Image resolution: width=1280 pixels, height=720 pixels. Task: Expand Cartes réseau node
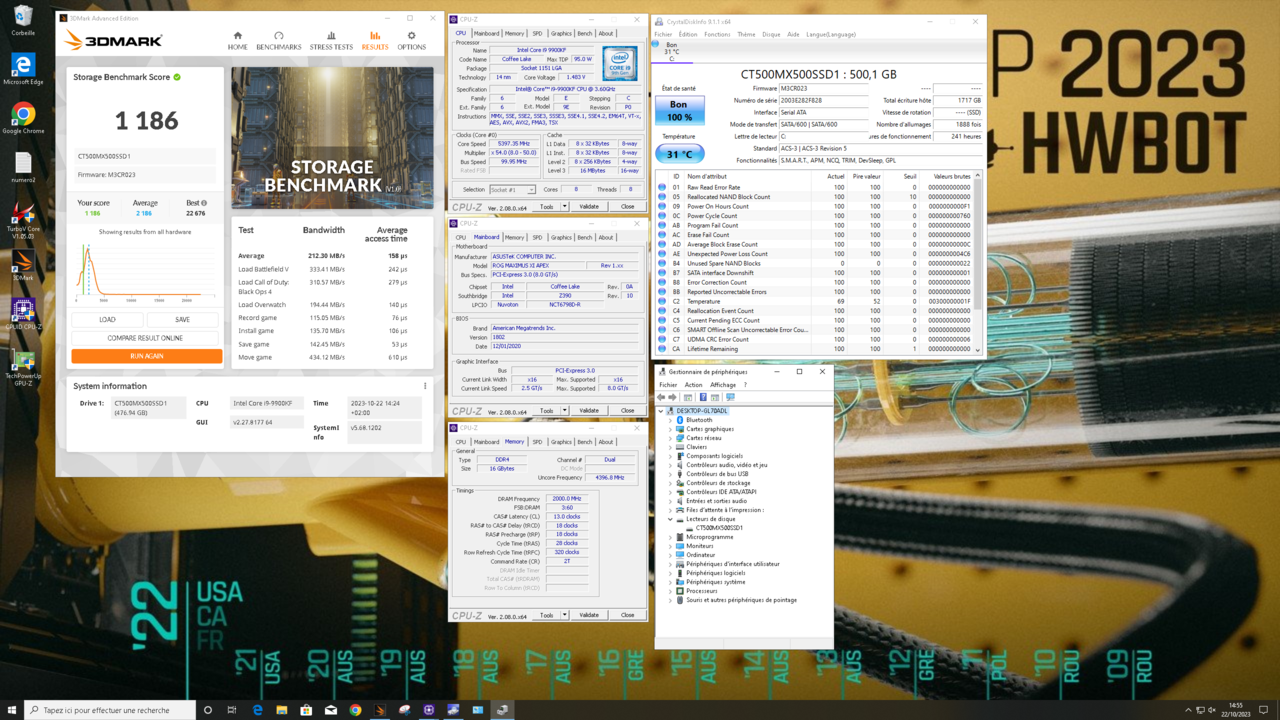(x=671, y=438)
